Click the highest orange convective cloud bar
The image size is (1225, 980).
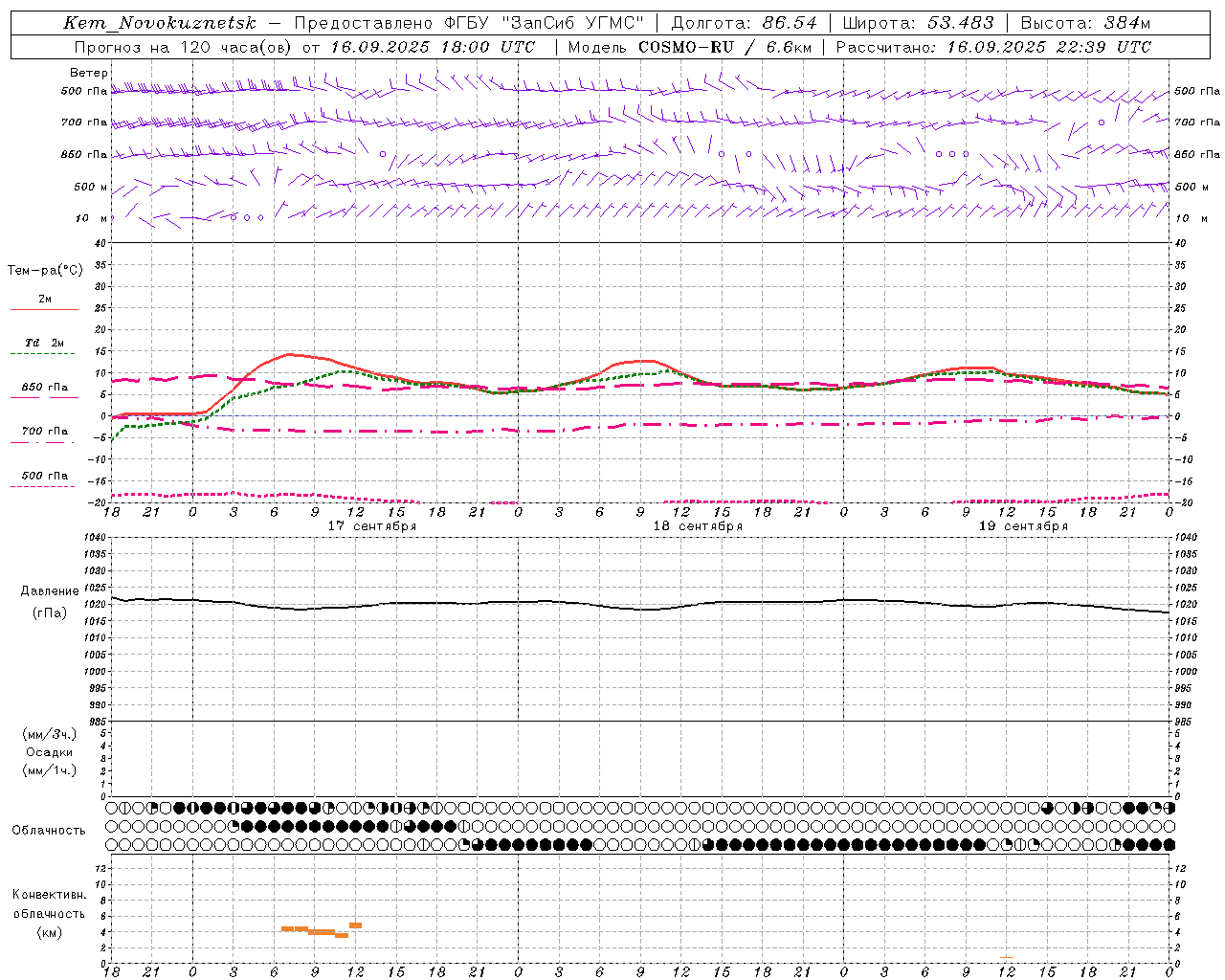(355, 925)
